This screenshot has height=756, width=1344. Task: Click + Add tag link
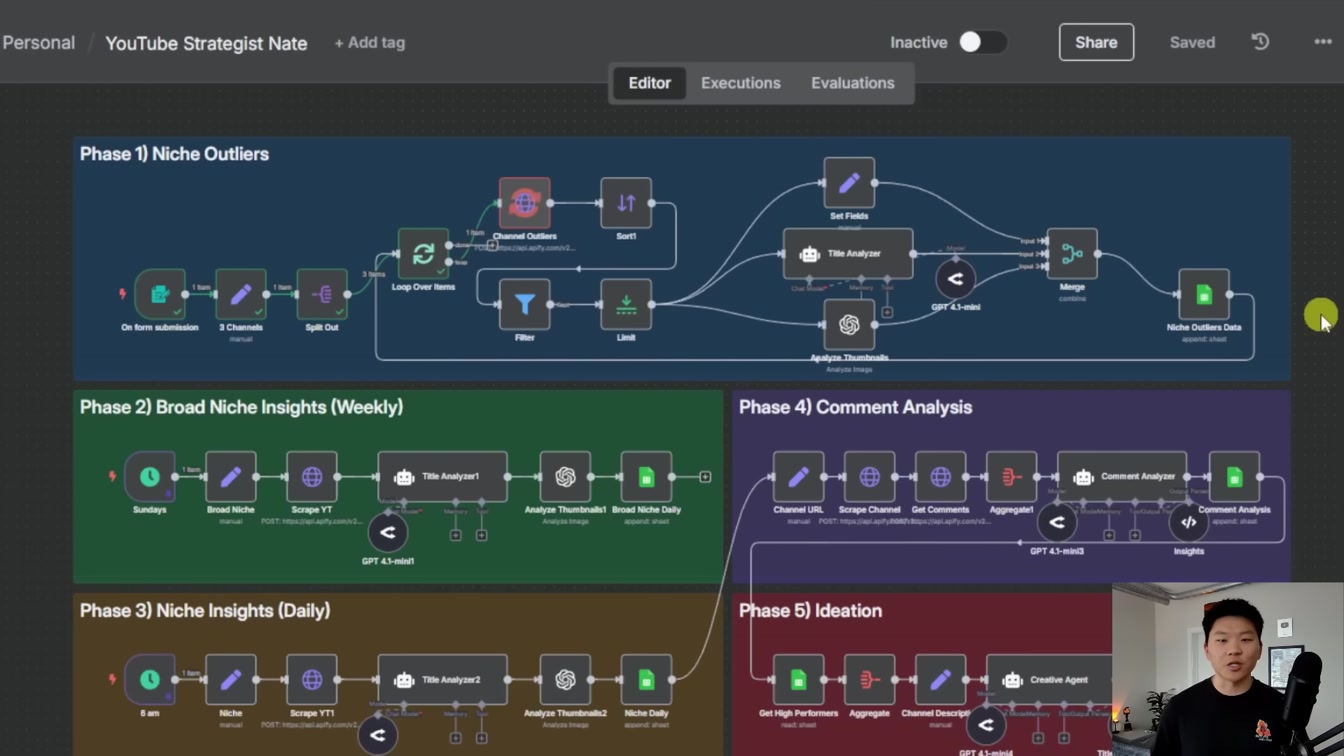tap(370, 43)
